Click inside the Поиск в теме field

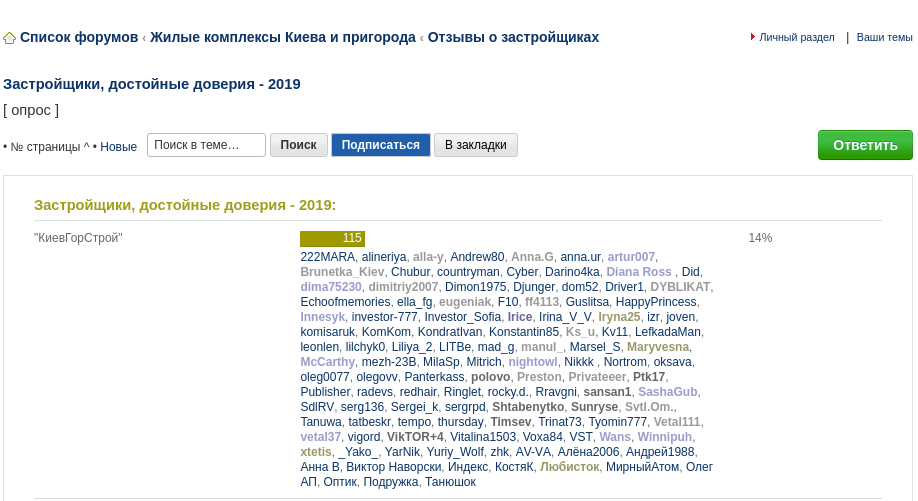point(206,145)
